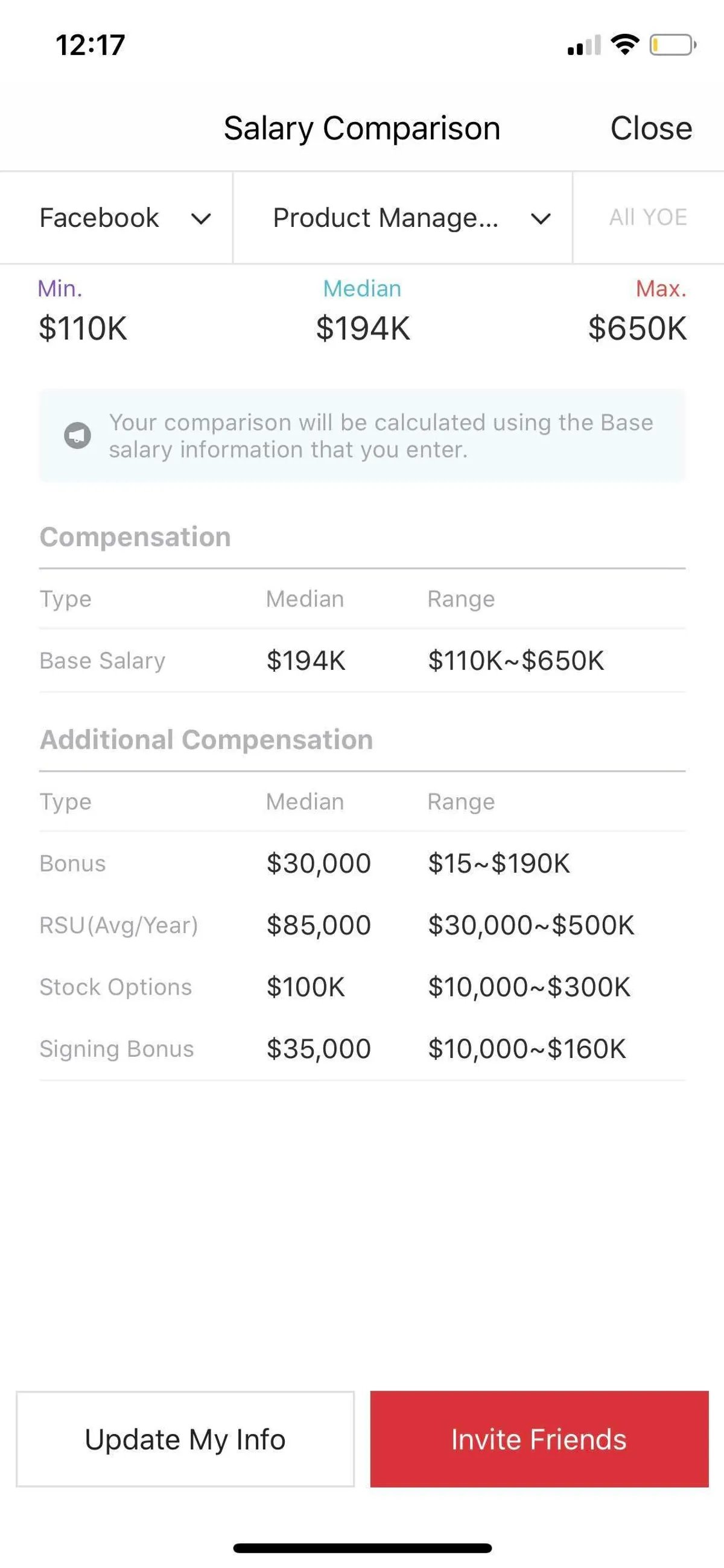Tap the 12:17 status bar clock

click(90, 45)
